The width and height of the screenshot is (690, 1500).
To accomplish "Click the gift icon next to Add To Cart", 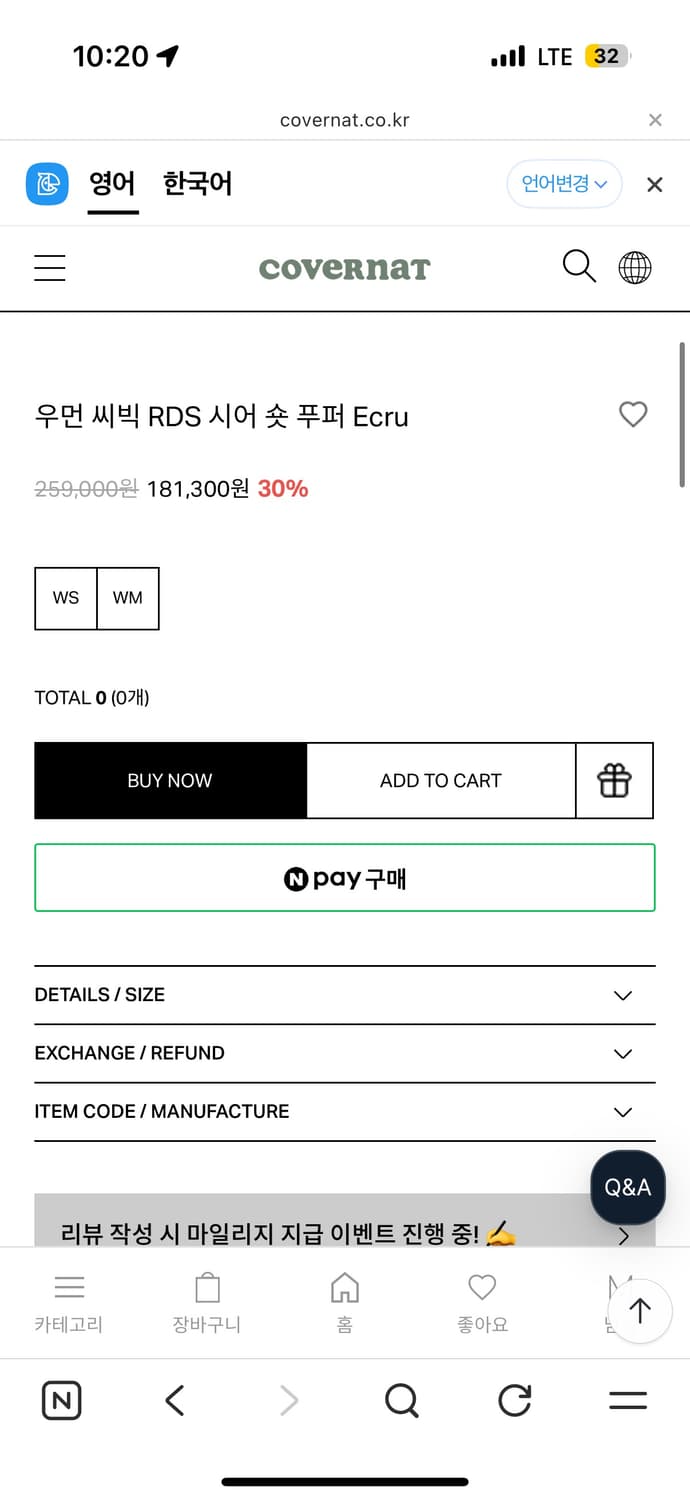I will 614,780.
